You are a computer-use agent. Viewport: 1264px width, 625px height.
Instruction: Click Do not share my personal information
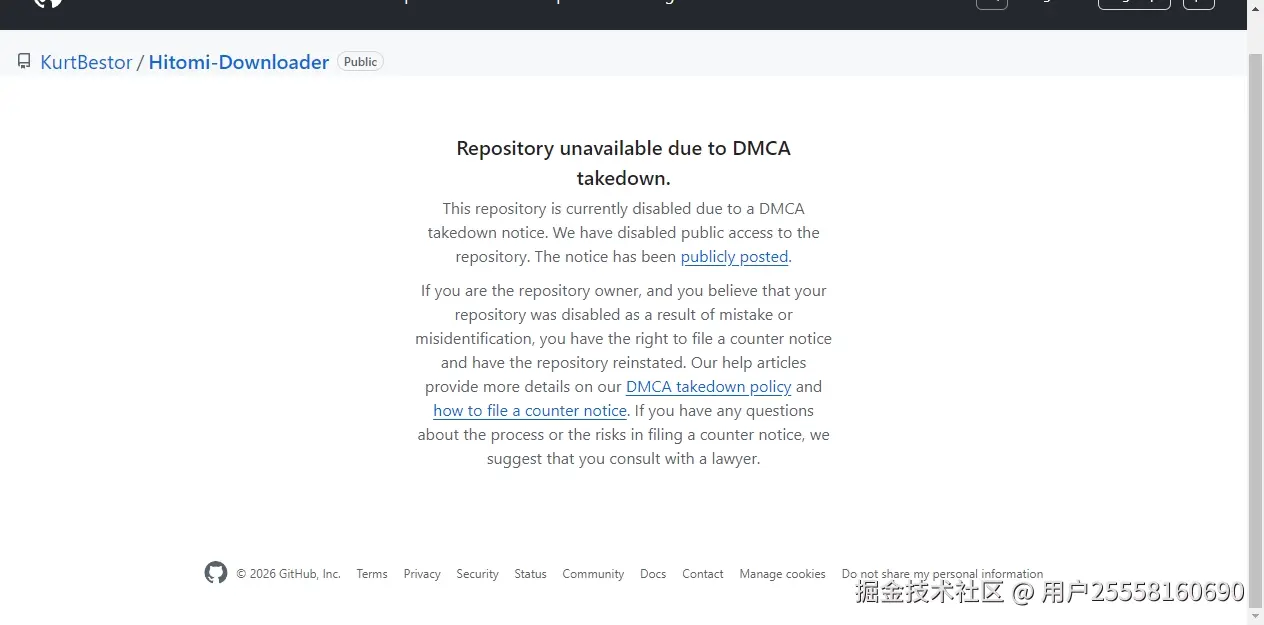(x=942, y=574)
